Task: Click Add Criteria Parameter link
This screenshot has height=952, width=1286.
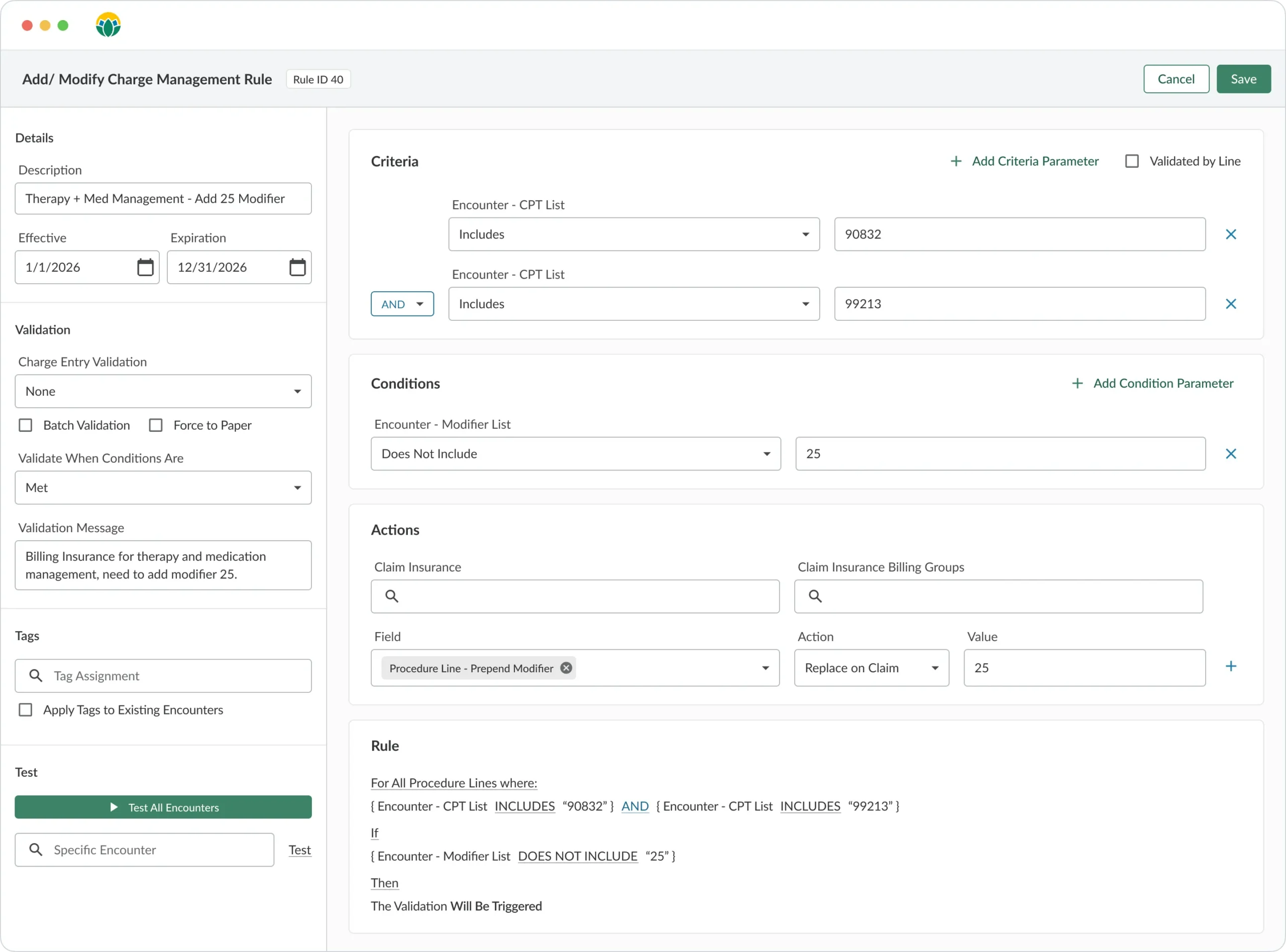Action: (x=1024, y=161)
